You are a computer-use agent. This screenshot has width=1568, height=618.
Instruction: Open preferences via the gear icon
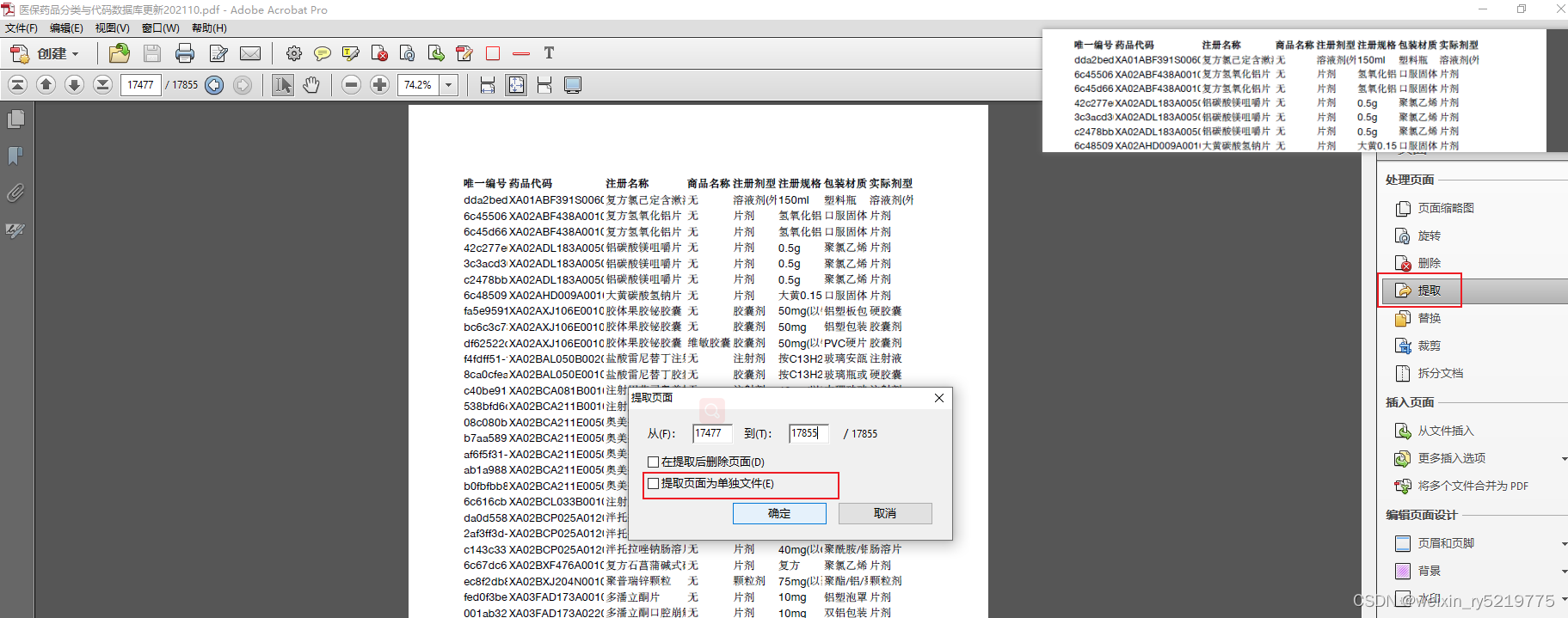coord(294,53)
